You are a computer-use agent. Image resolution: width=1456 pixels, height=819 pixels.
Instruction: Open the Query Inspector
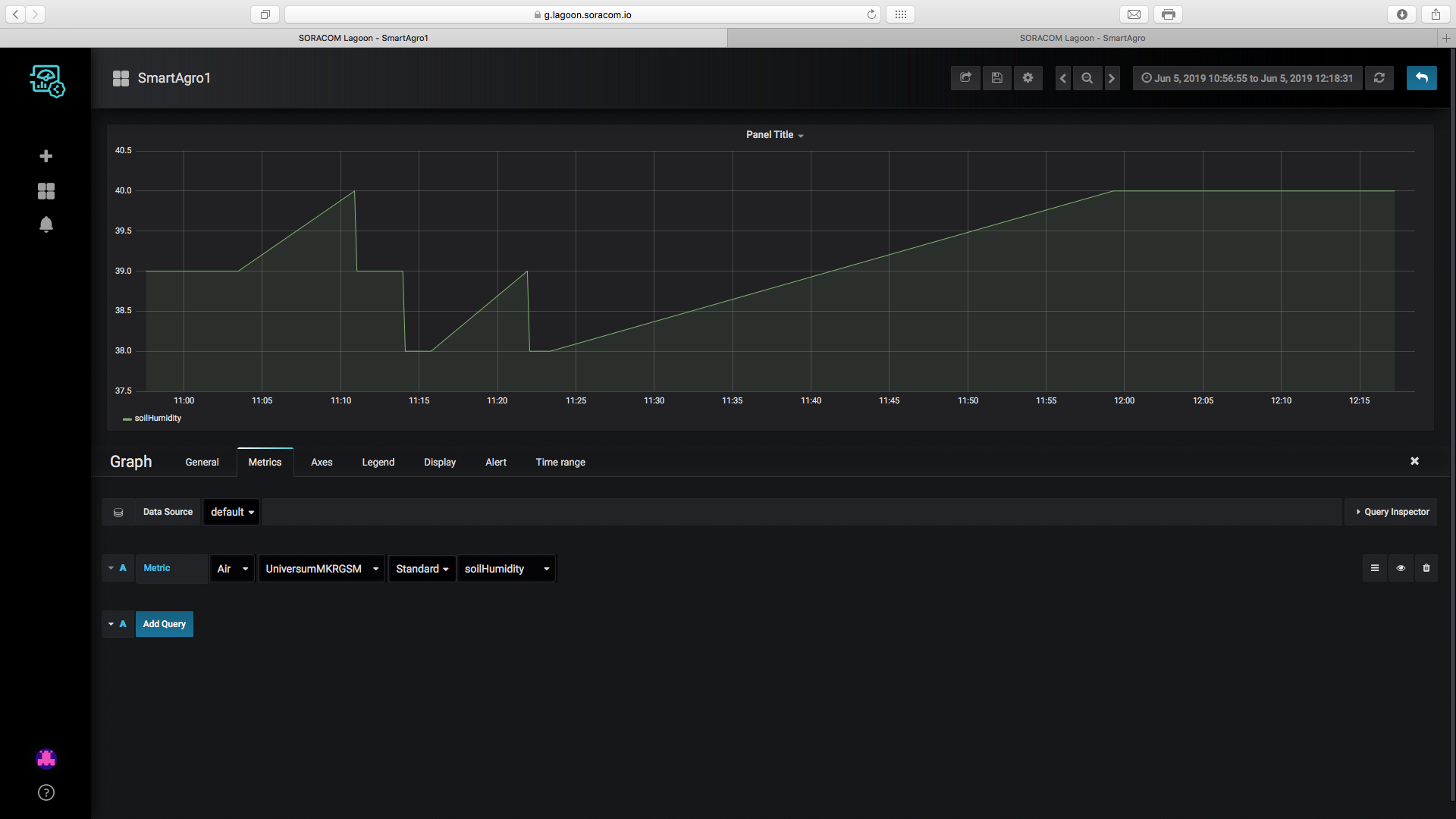tap(1392, 512)
